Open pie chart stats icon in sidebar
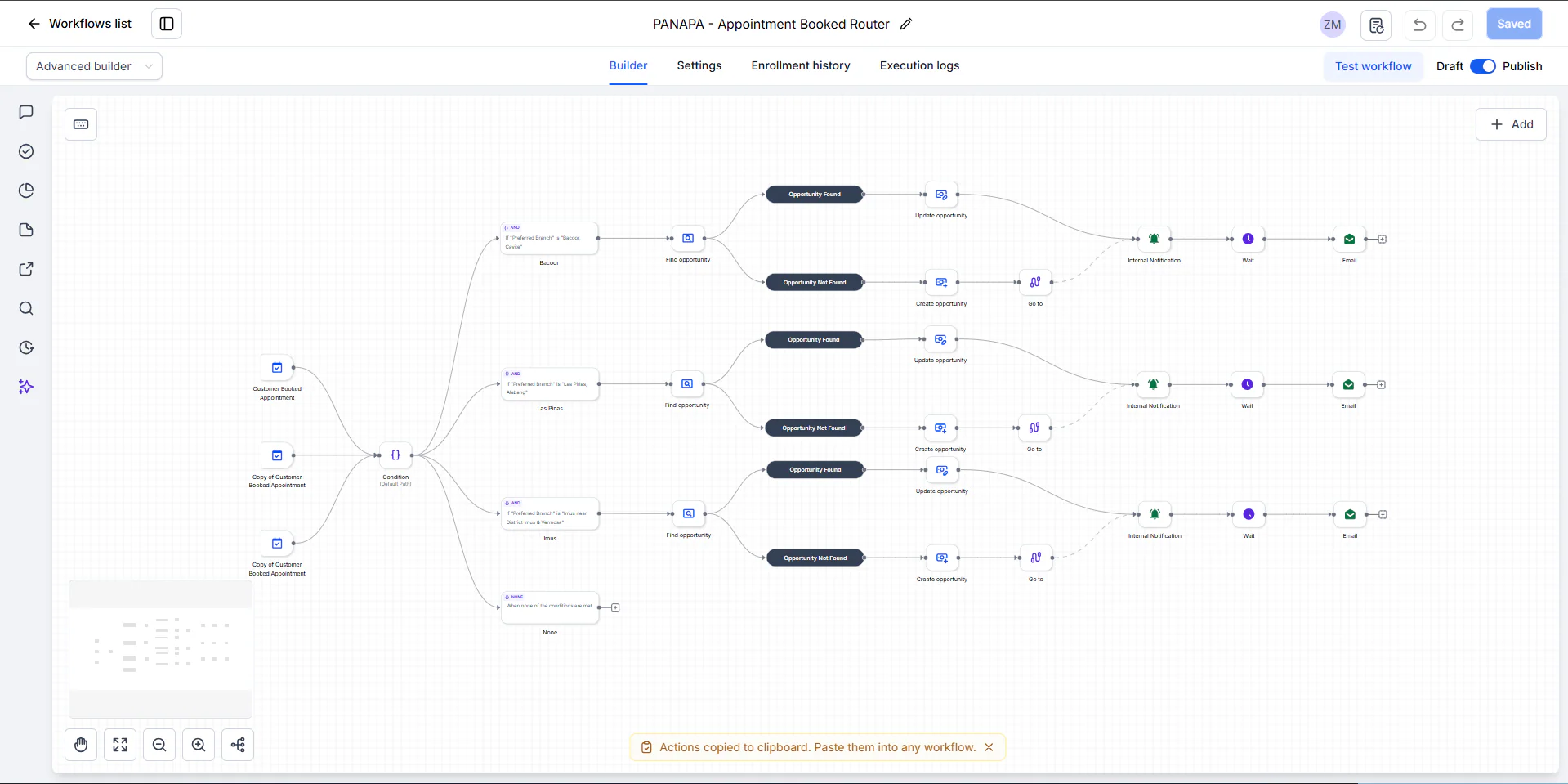The width and height of the screenshot is (1568, 784). [x=26, y=190]
